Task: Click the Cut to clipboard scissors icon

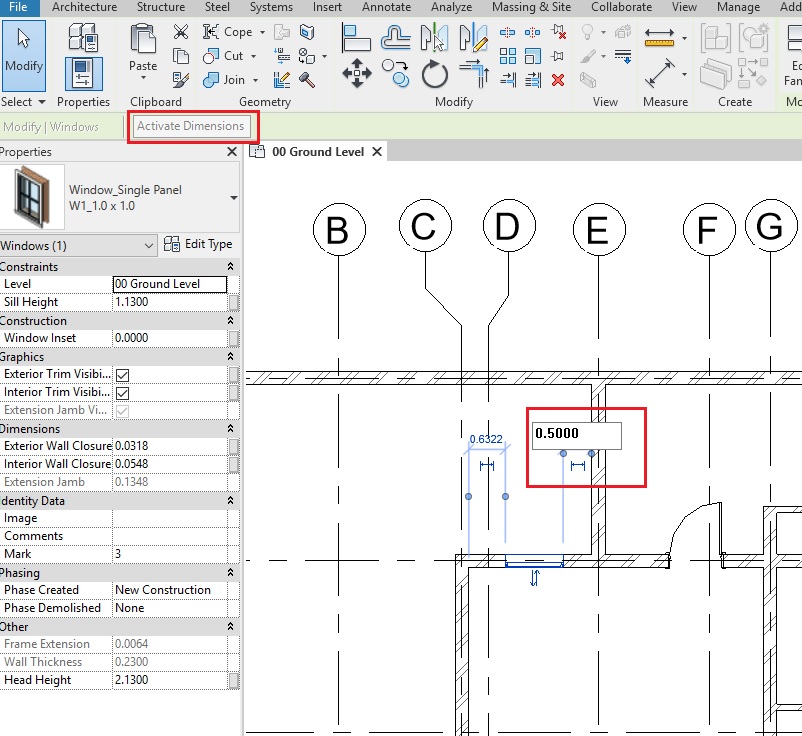Action: (181, 32)
